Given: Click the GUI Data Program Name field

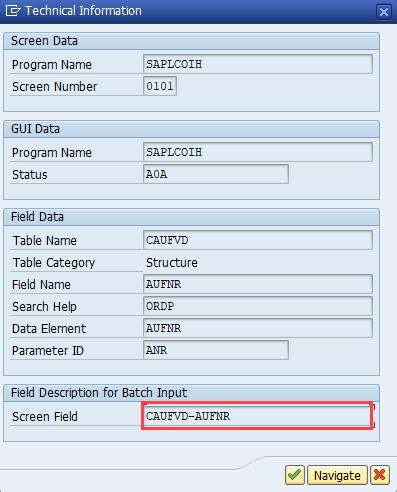Looking at the screenshot, I should 258,152.
